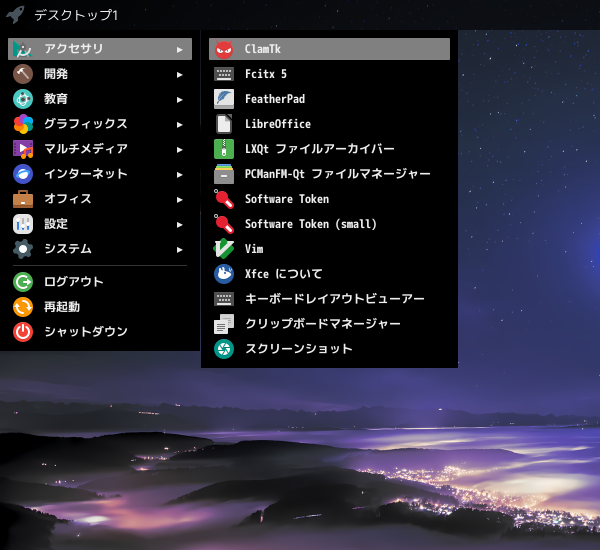Click the gear icon beside システム
Screen dimensions: 600x550
click(x=23, y=249)
